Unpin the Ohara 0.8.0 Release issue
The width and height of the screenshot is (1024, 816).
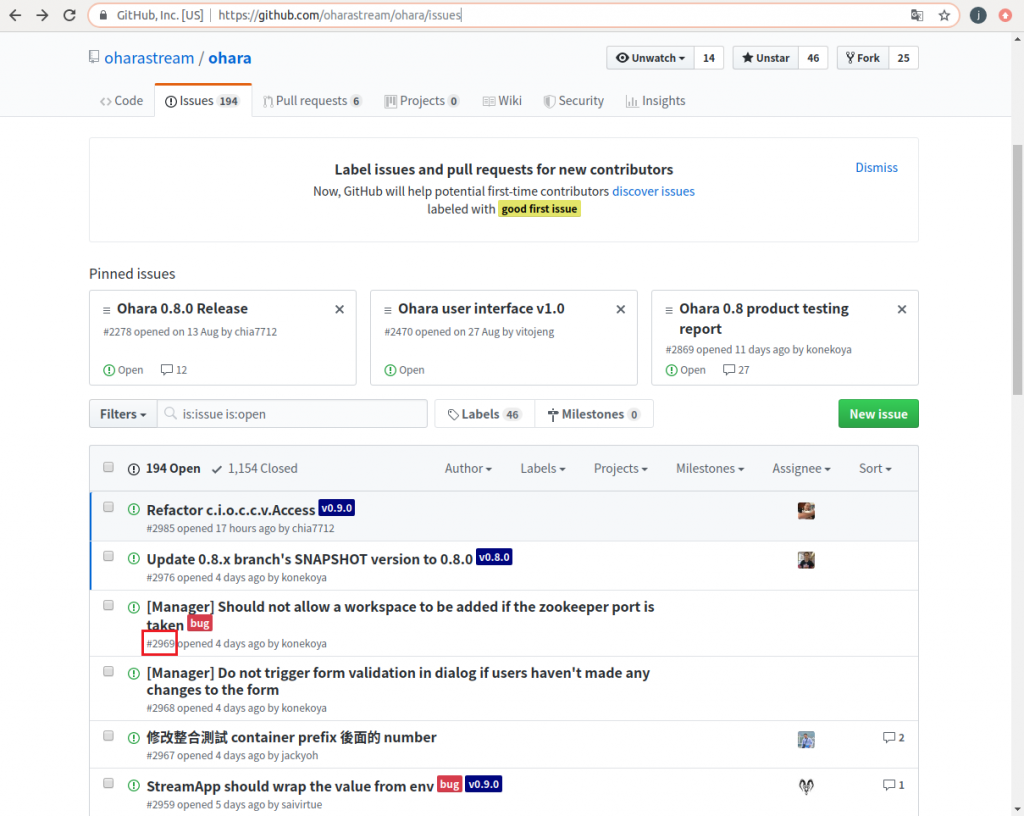[340, 309]
